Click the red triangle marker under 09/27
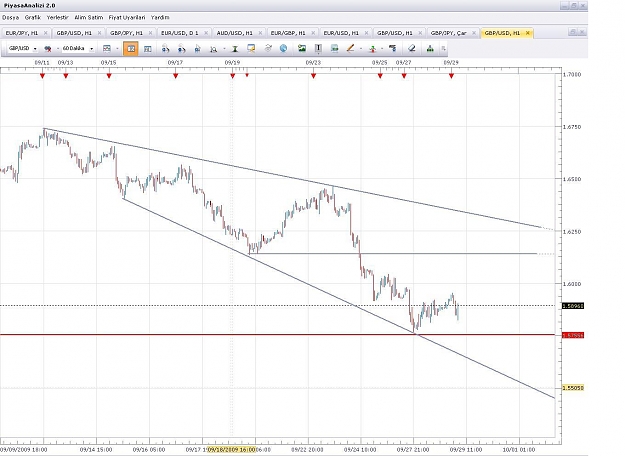This screenshot has height=456, width=625. coord(404,76)
